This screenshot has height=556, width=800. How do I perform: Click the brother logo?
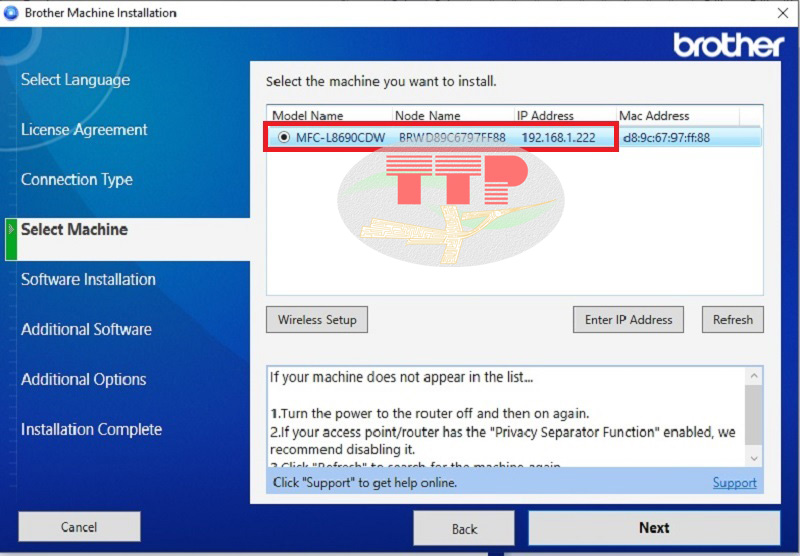pyautogui.click(x=729, y=45)
